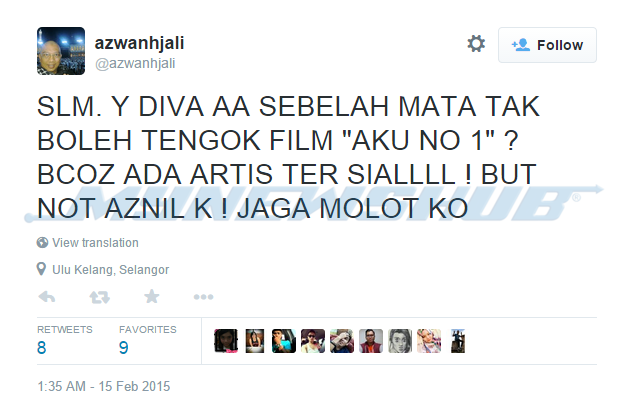View the 8 retweets count

tap(41, 348)
